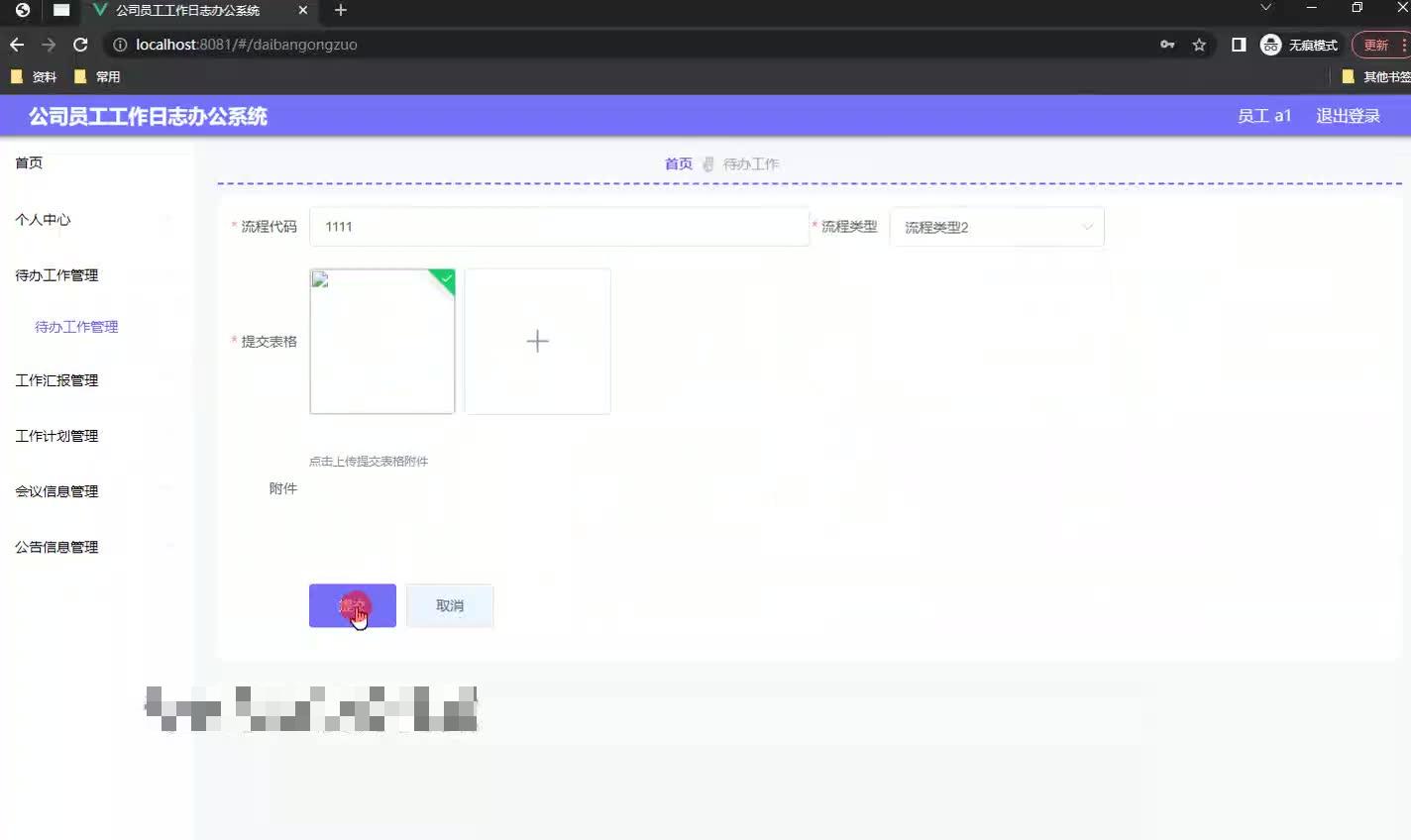Open the 流程类型2 dropdown

(x=996, y=226)
